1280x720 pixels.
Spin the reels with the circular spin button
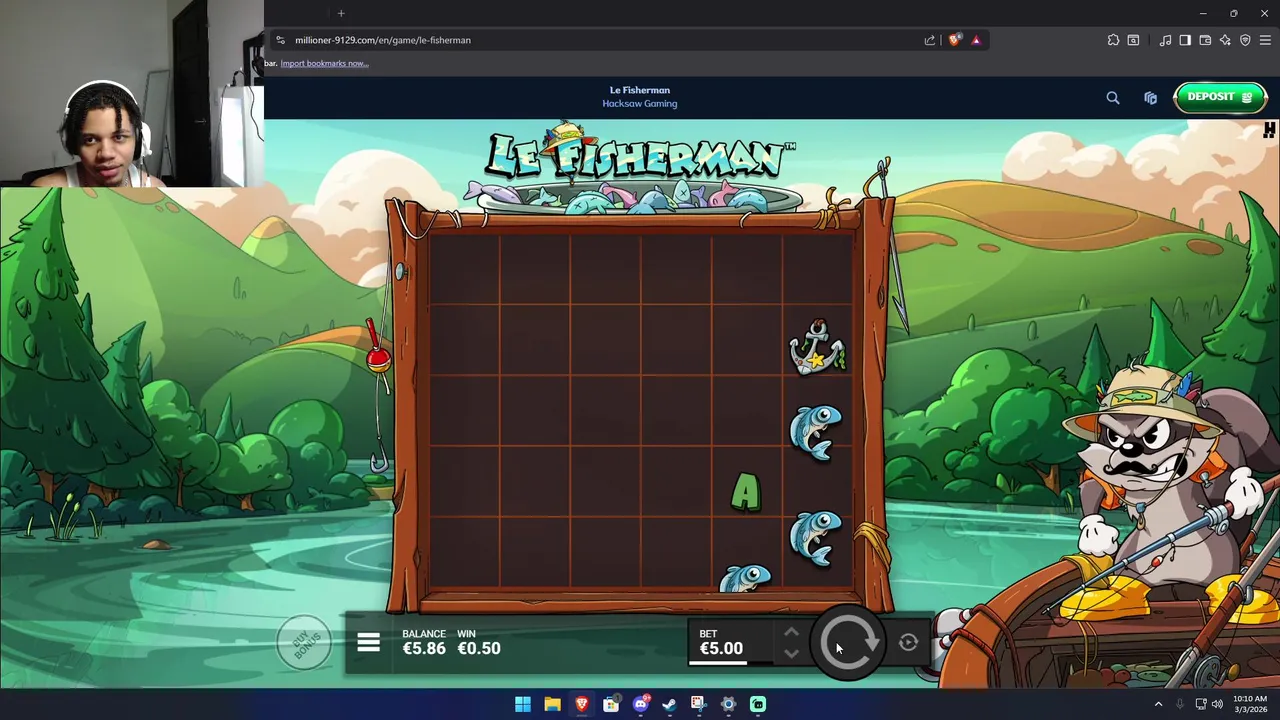848,644
